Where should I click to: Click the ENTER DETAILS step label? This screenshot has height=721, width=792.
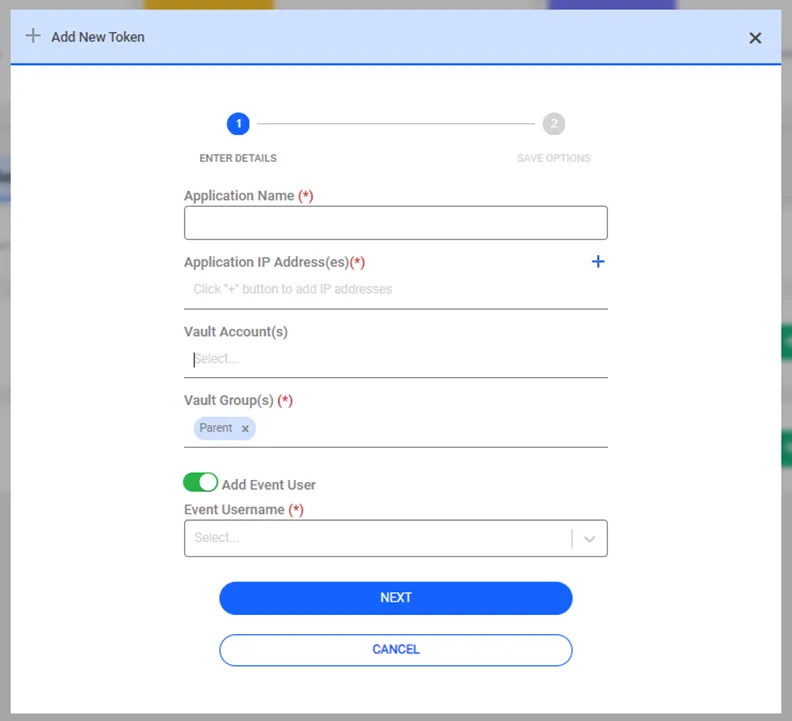pos(238,158)
